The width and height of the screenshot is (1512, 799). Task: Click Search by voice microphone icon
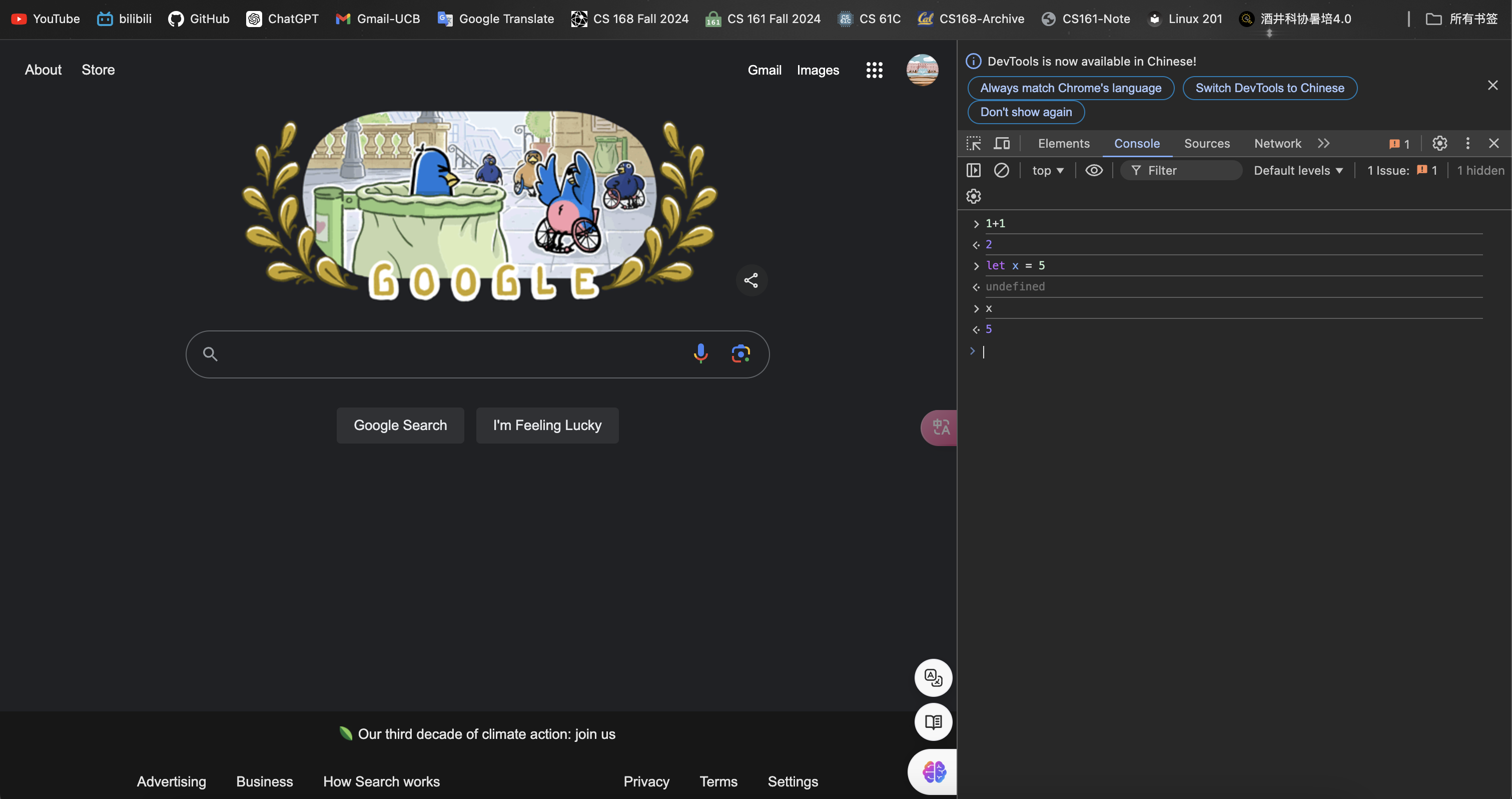tap(700, 353)
